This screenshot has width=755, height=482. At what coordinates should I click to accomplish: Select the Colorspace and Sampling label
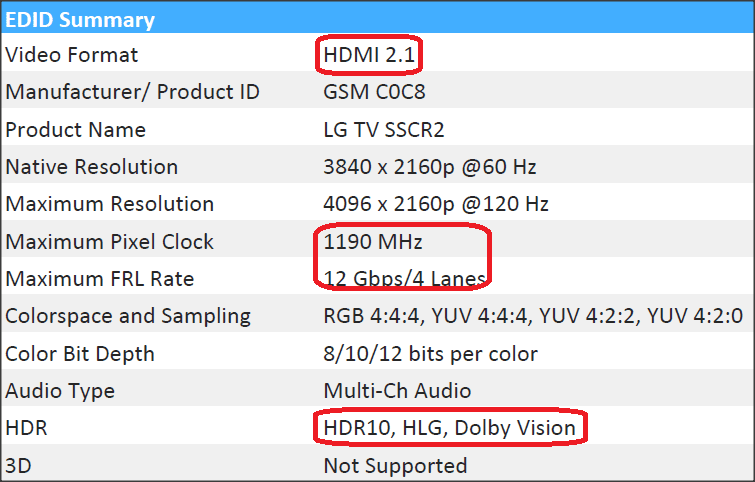[127, 316]
